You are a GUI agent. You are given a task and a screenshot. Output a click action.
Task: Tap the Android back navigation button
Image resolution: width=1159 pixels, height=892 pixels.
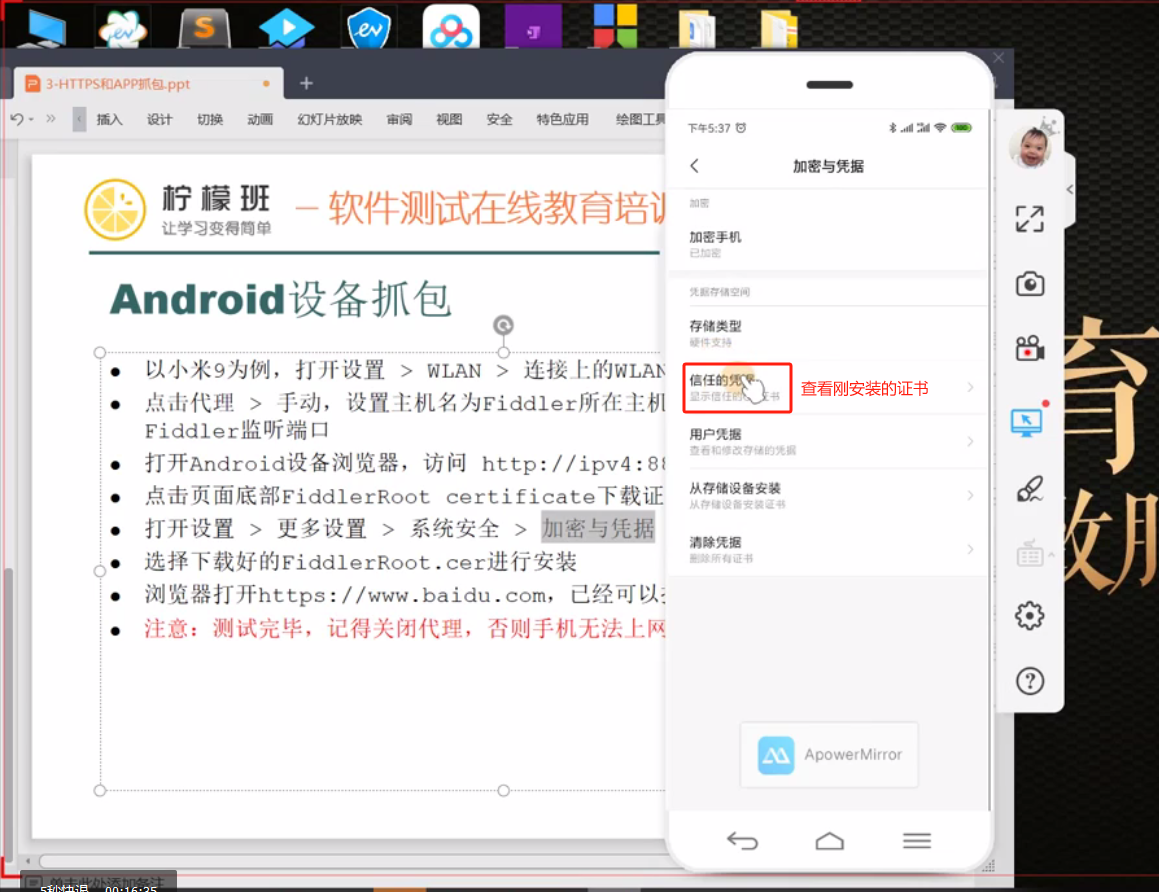742,840
